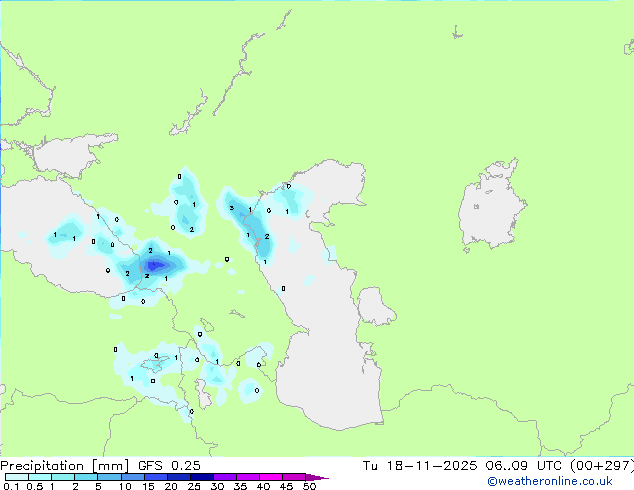
Task: Pick the legend swatch between 15 and 20
Action: click(x=155, y=477)
